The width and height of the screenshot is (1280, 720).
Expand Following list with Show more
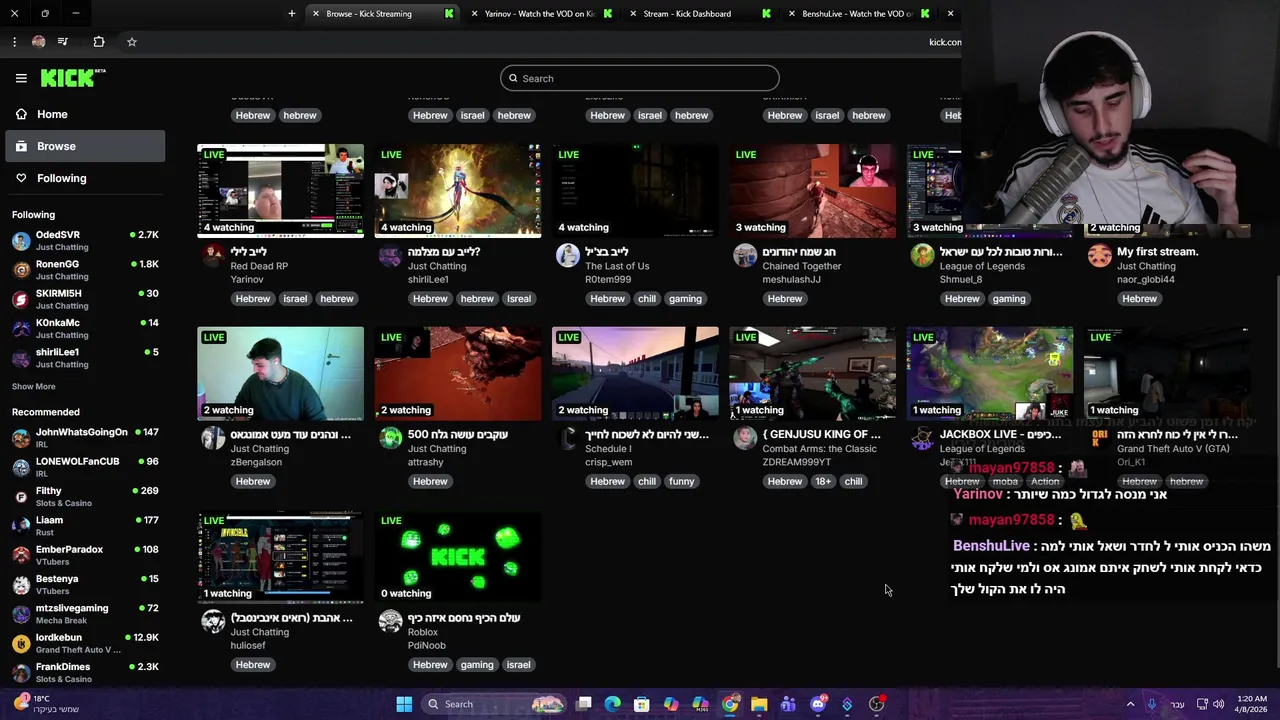coord(33,386)
